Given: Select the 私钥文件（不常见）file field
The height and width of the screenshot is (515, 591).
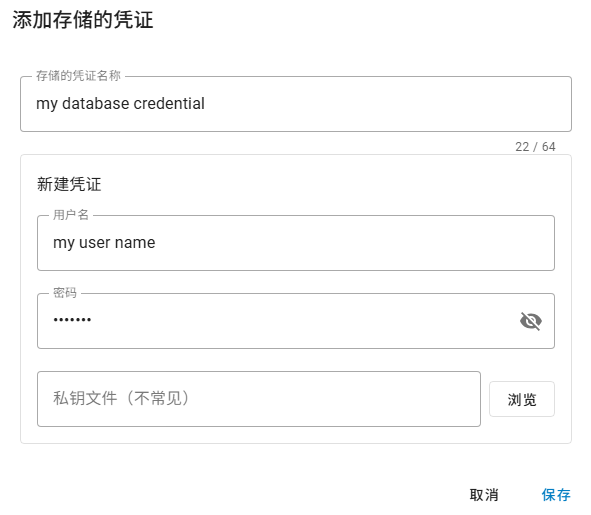Looking at the screenshot, I should point(259,399).
